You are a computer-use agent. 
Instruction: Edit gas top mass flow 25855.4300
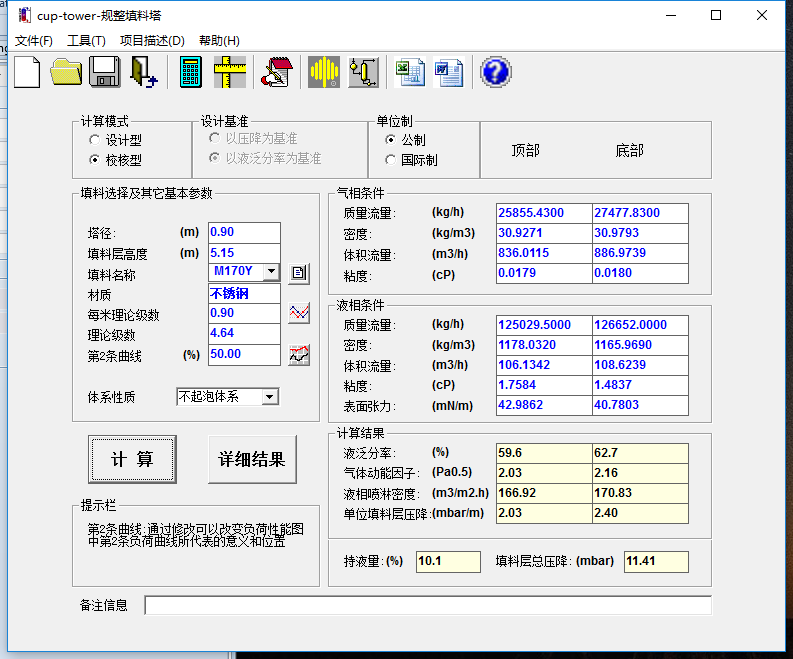coord(544,213)
